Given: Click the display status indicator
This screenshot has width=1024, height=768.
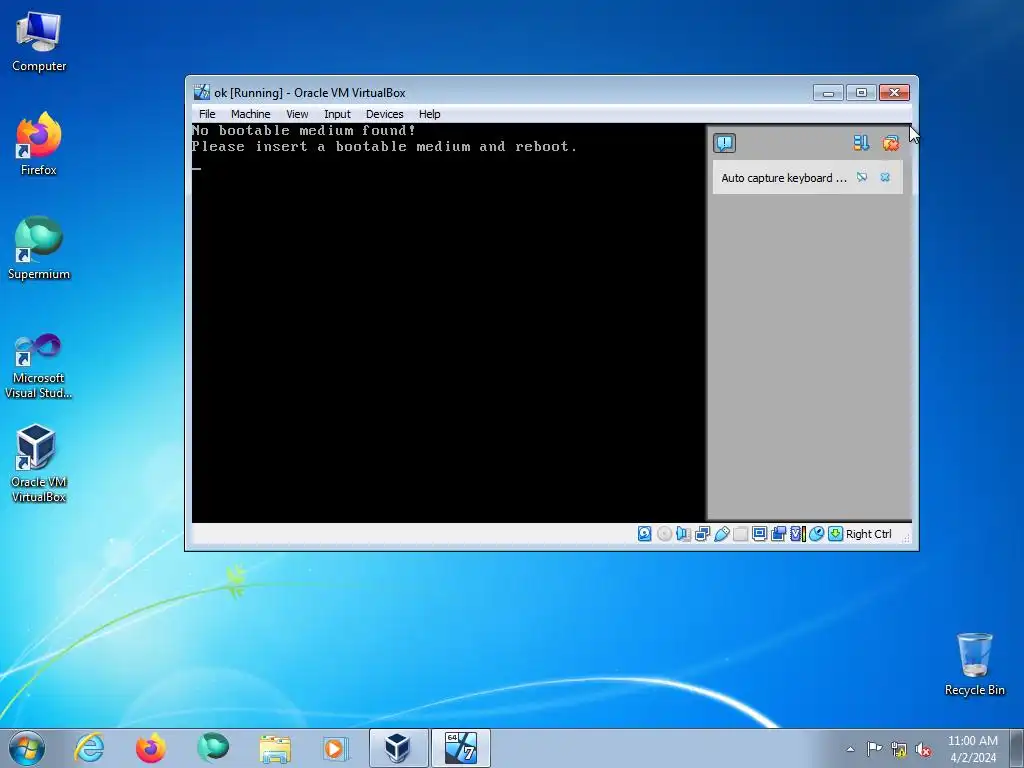Looking at the screenshot, I should click(x=760, y=534).
